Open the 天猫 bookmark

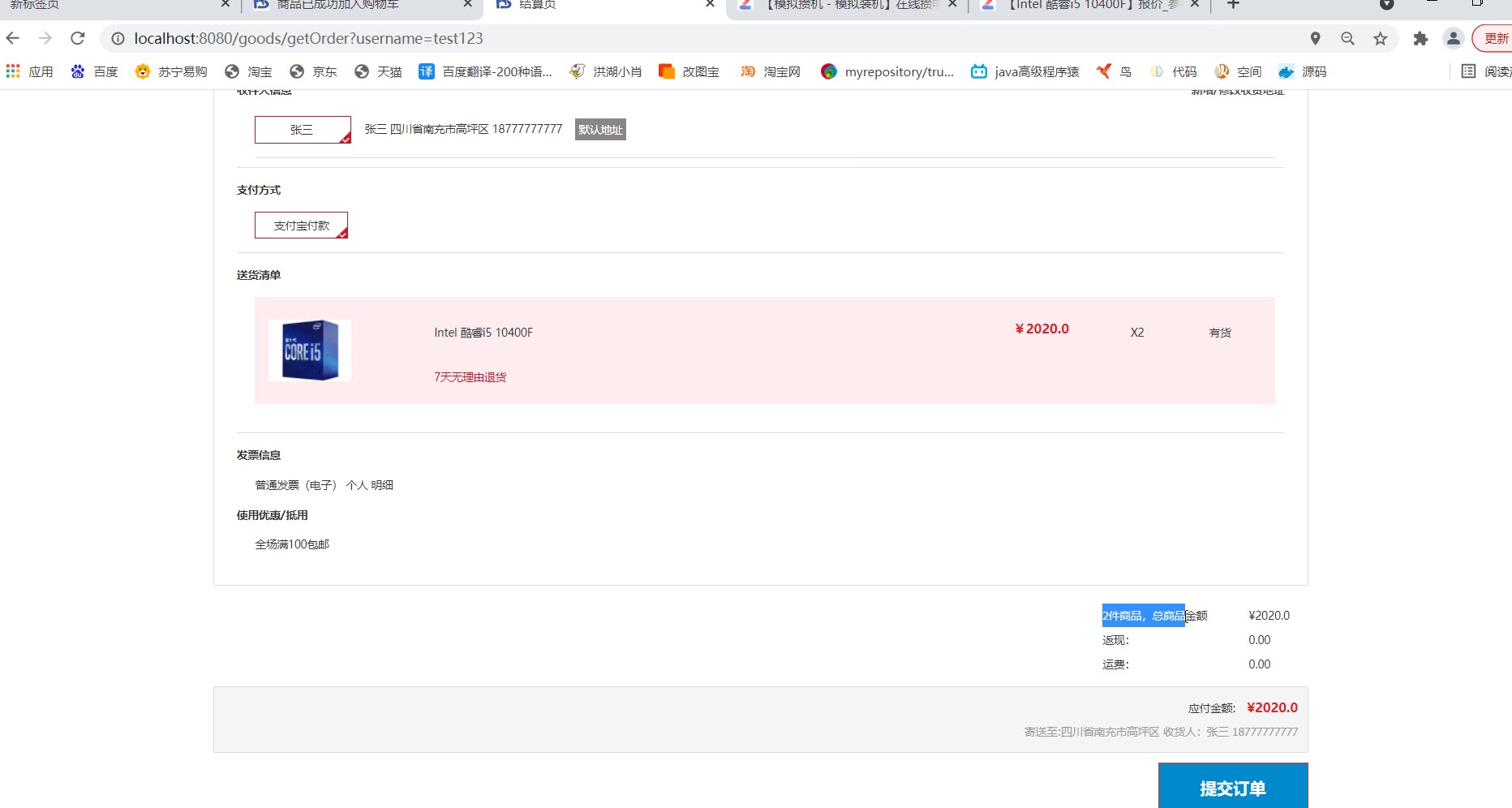point(378,71)
